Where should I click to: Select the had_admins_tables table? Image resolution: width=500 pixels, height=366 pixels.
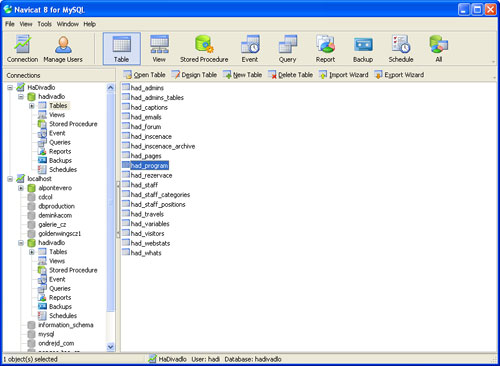(153, 97)
